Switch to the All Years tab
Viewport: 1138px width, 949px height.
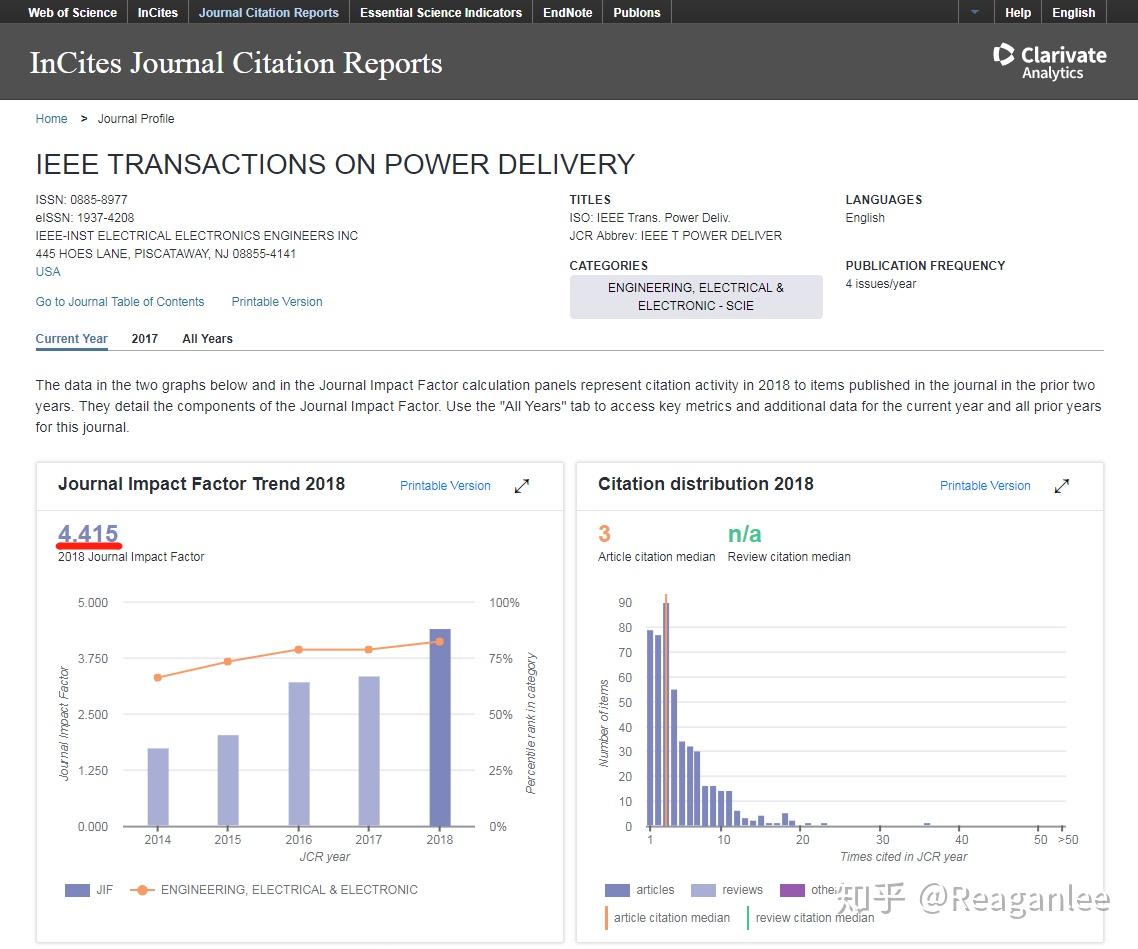tap(207, 339)
